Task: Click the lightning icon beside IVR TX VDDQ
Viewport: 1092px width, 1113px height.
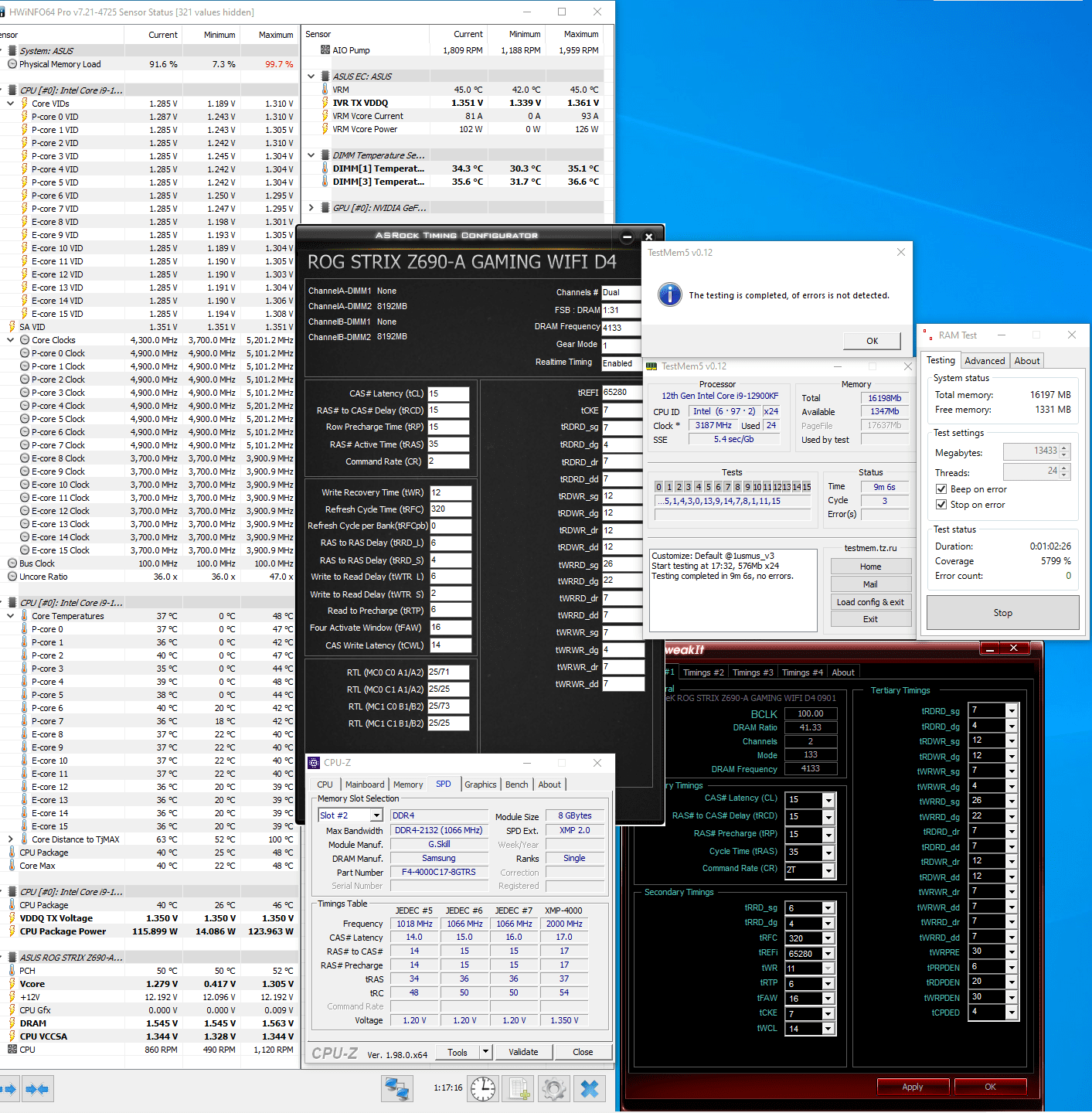Action: (325, 103)
